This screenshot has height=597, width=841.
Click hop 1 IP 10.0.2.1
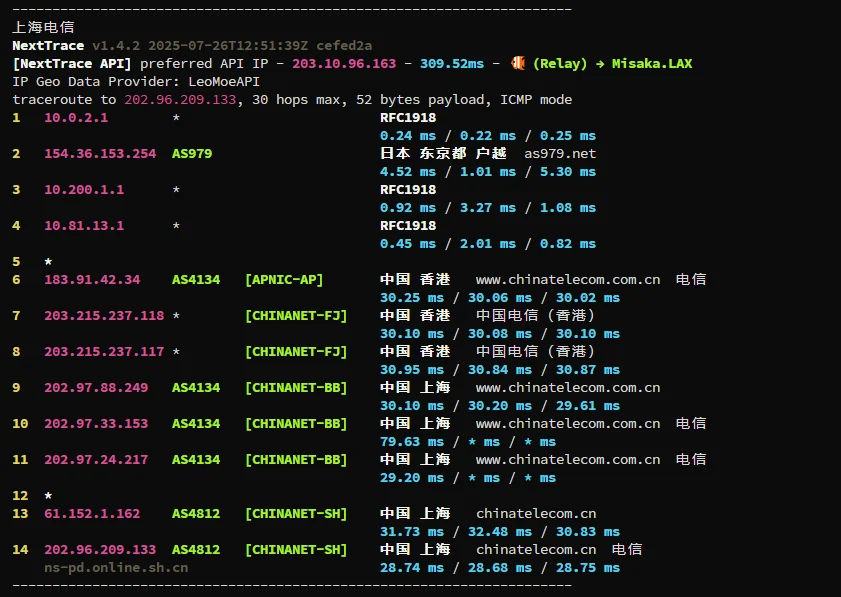click(x=76, y=117)
